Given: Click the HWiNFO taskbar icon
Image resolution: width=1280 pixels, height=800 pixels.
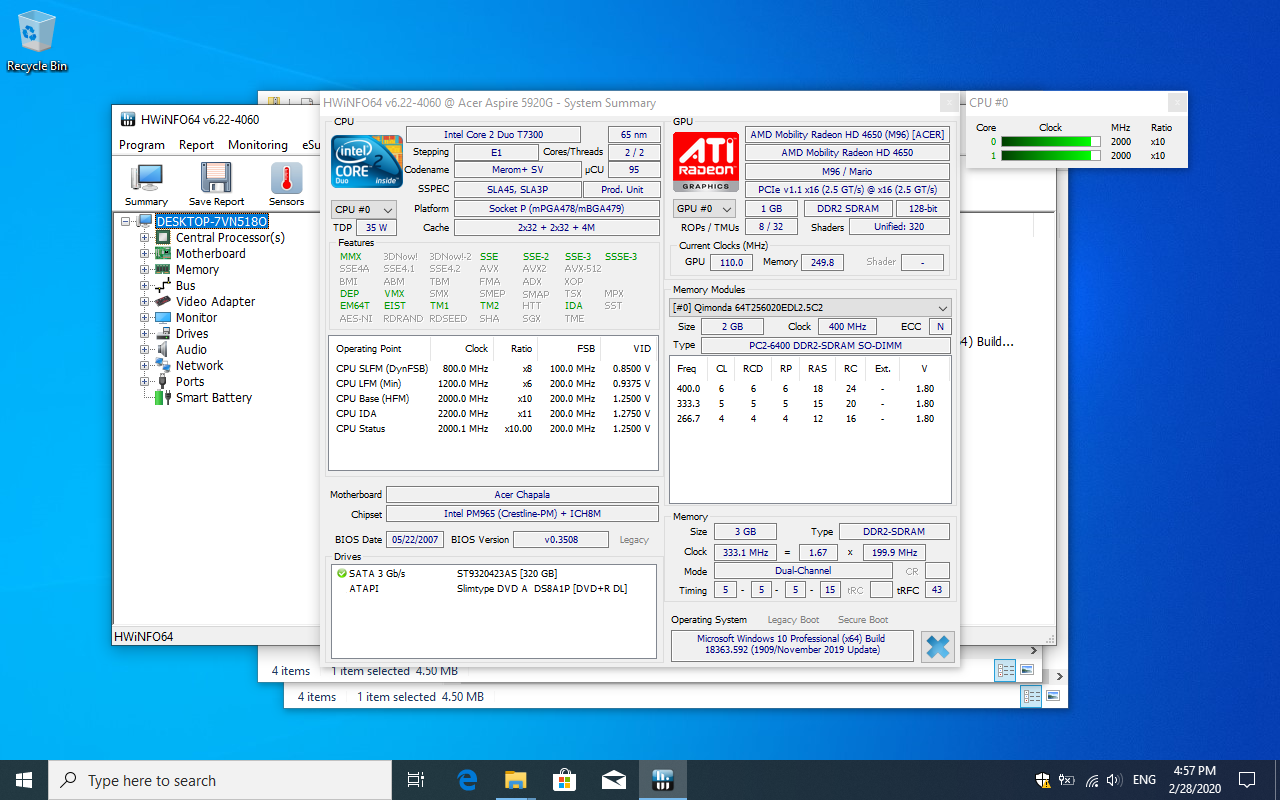Looking at the screenshot, I should pyautogui.click(x=662, y=780).
